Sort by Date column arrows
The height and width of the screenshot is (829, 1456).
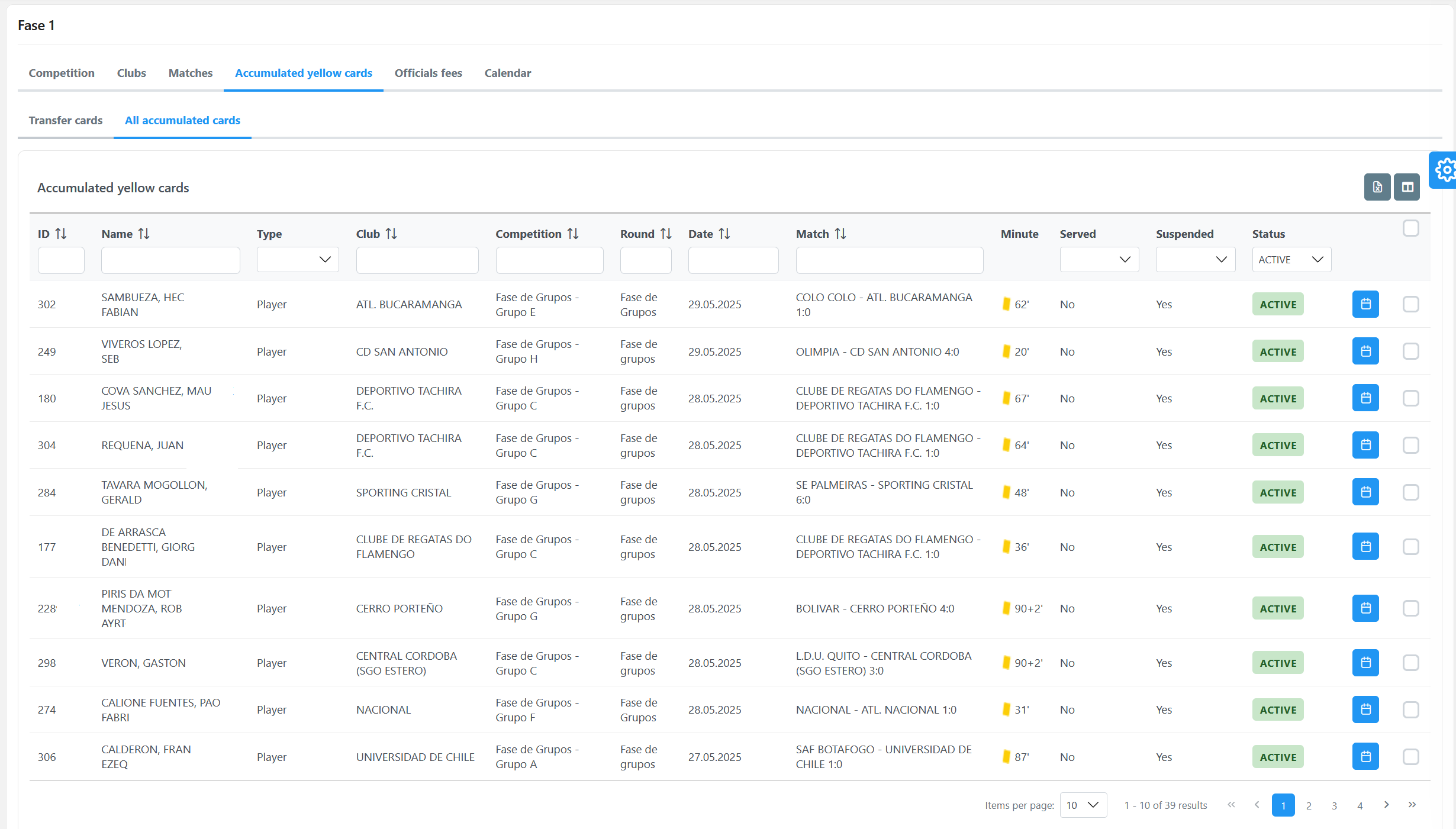[x=724, y=234]
